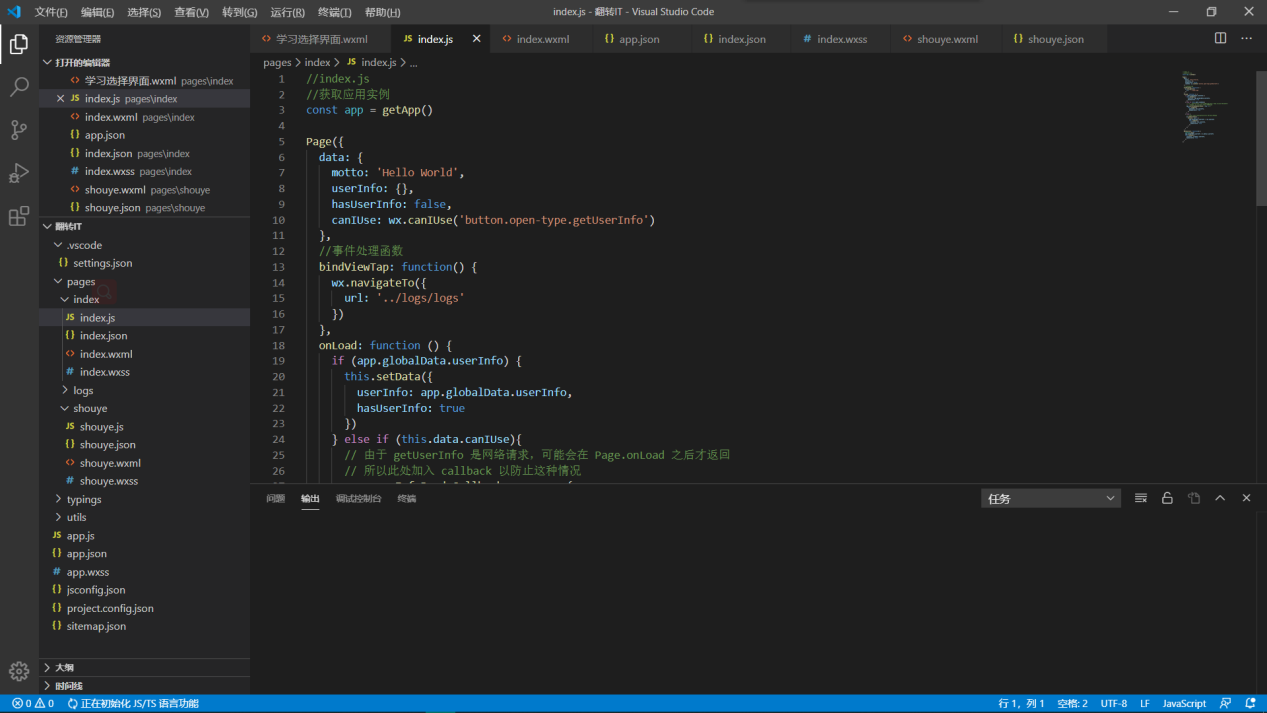
Task: Change indentation via 空格: 2
Action: [1072, 704]
